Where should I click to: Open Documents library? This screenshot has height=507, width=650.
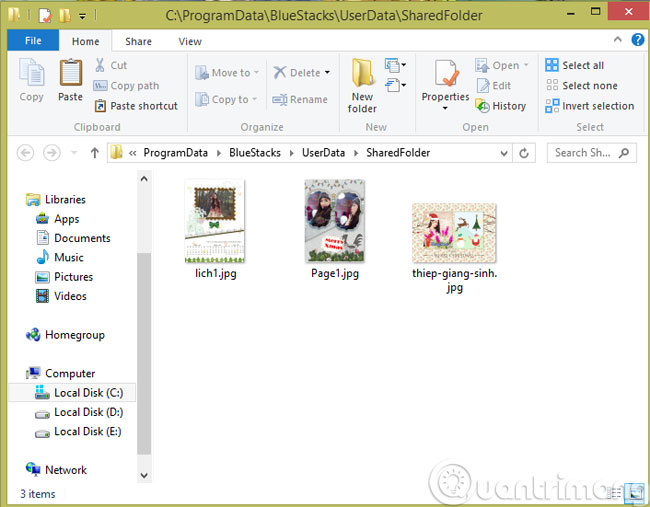click(73, 238)
